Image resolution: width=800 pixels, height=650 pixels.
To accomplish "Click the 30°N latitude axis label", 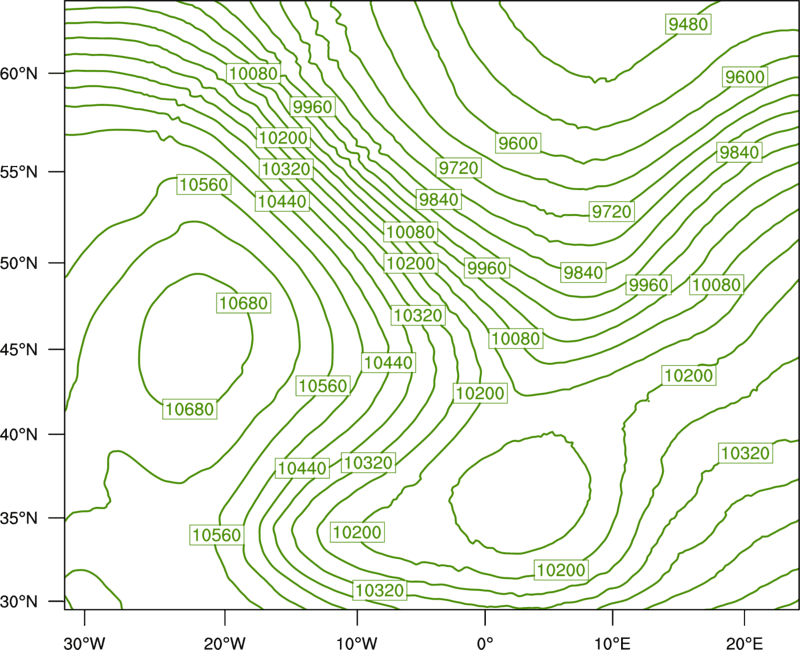I will click(x=19, y=602).
